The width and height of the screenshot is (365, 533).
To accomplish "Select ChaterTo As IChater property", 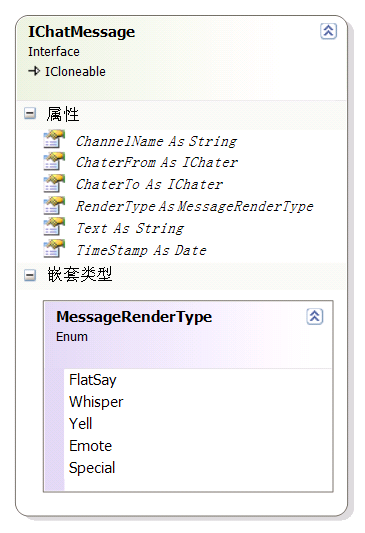I will [149, 184].
